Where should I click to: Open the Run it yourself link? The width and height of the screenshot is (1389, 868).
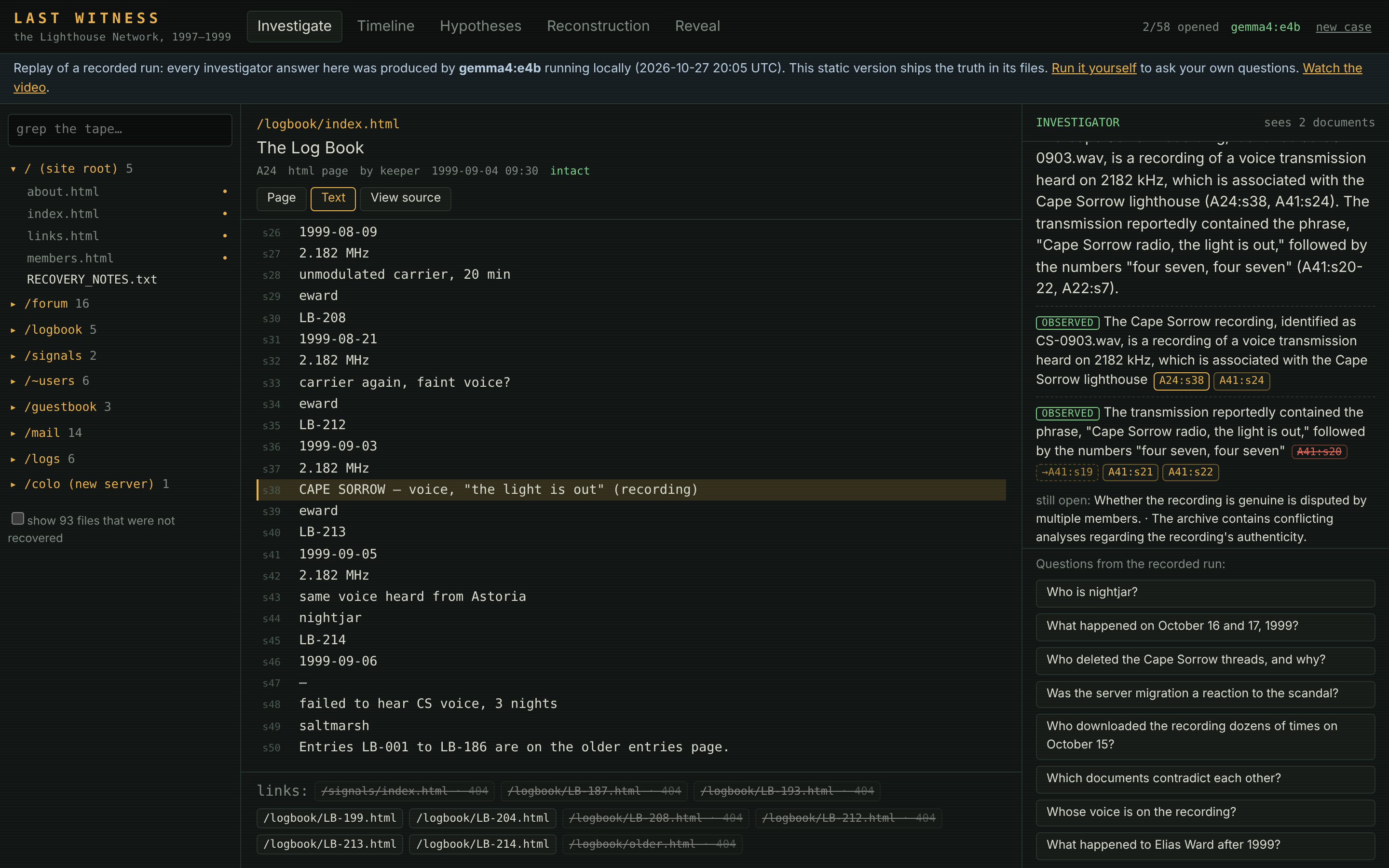pos(1093,68)
